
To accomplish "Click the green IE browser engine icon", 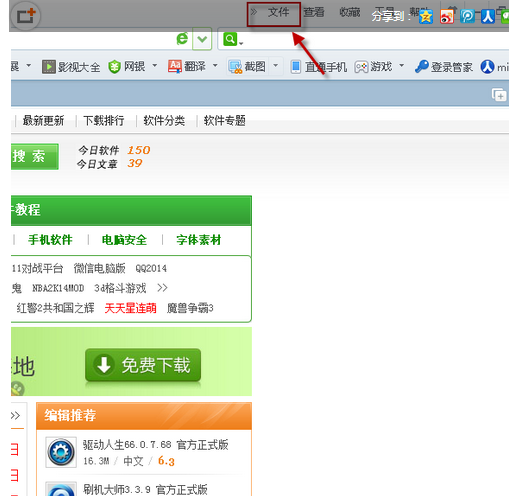I will click(182, 39).
